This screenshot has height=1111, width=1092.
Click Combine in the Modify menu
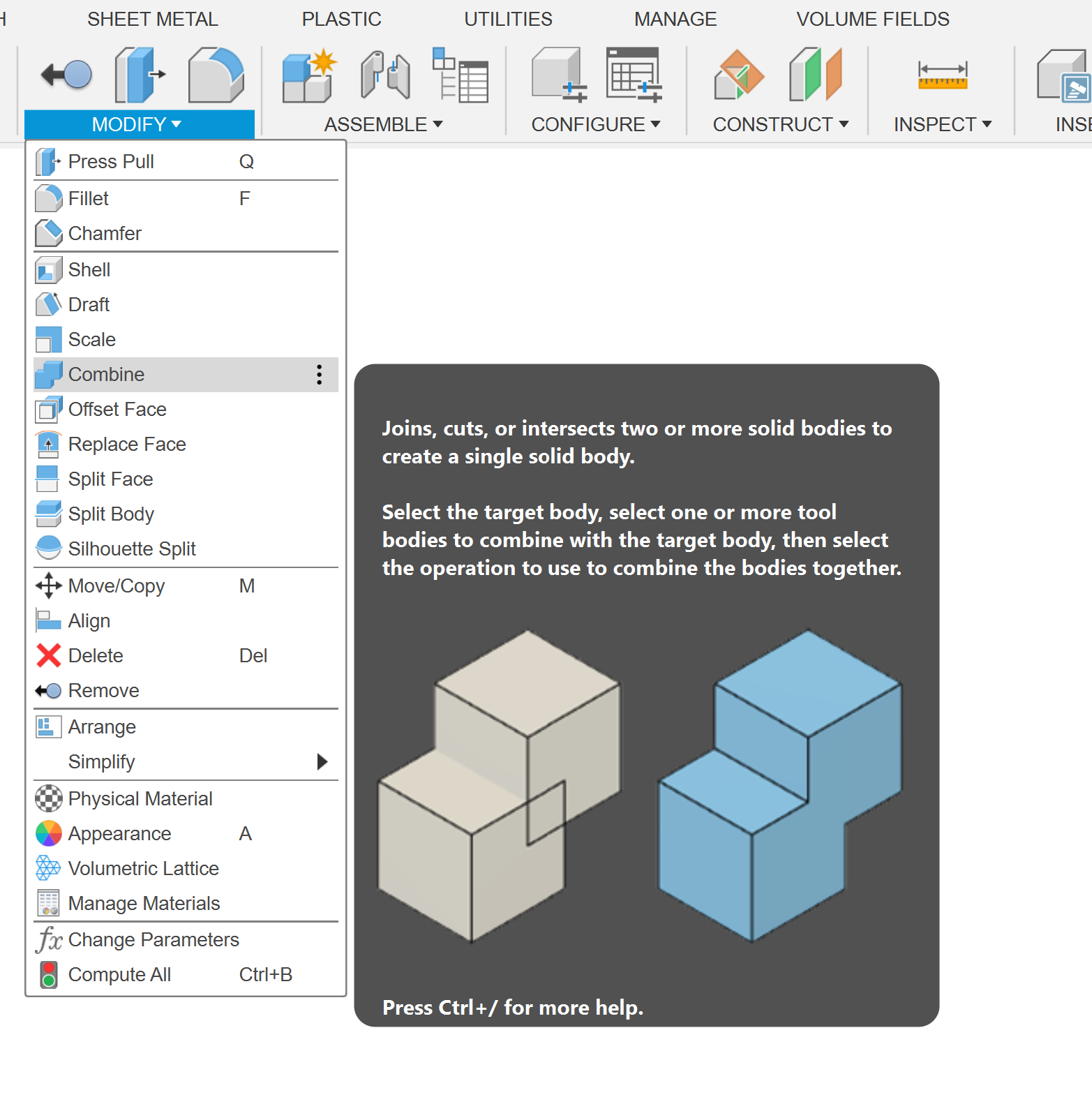[x=186, y=375]
